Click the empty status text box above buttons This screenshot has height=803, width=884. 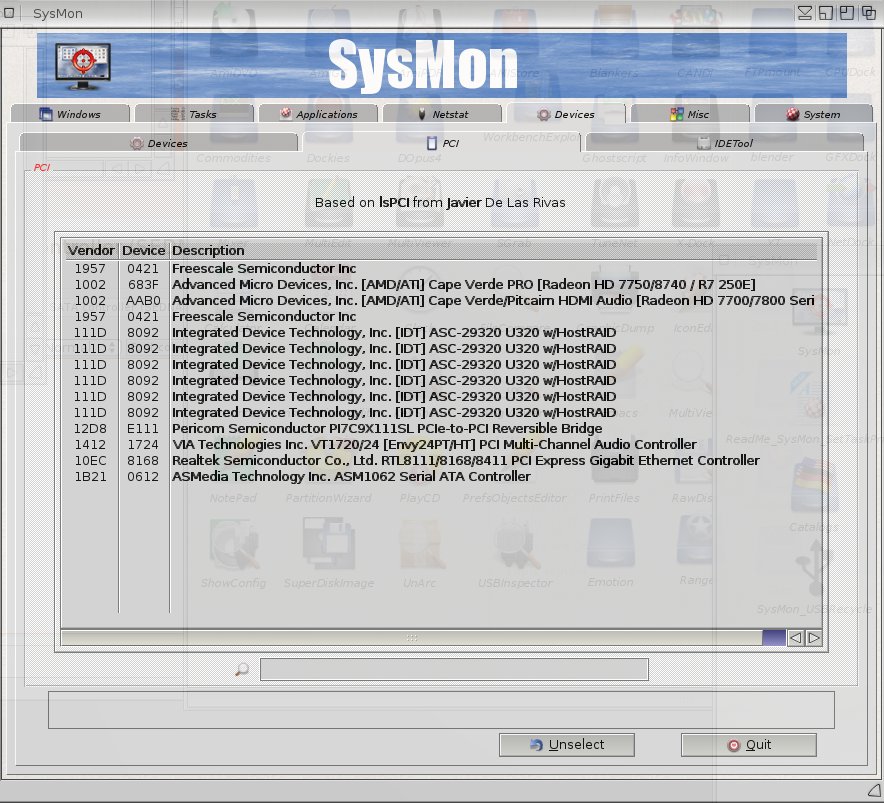(441, 710)
